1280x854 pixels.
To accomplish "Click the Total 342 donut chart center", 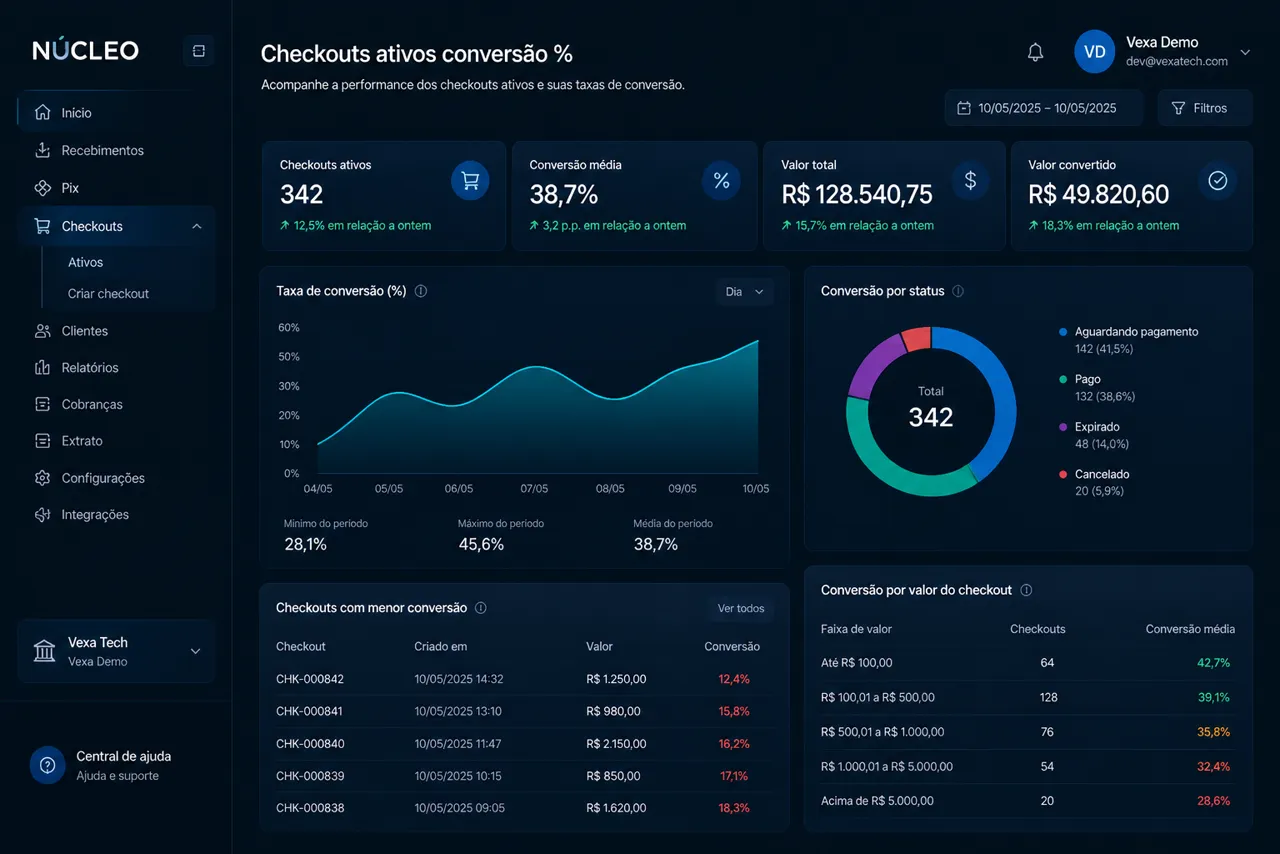I will (931, 409).
